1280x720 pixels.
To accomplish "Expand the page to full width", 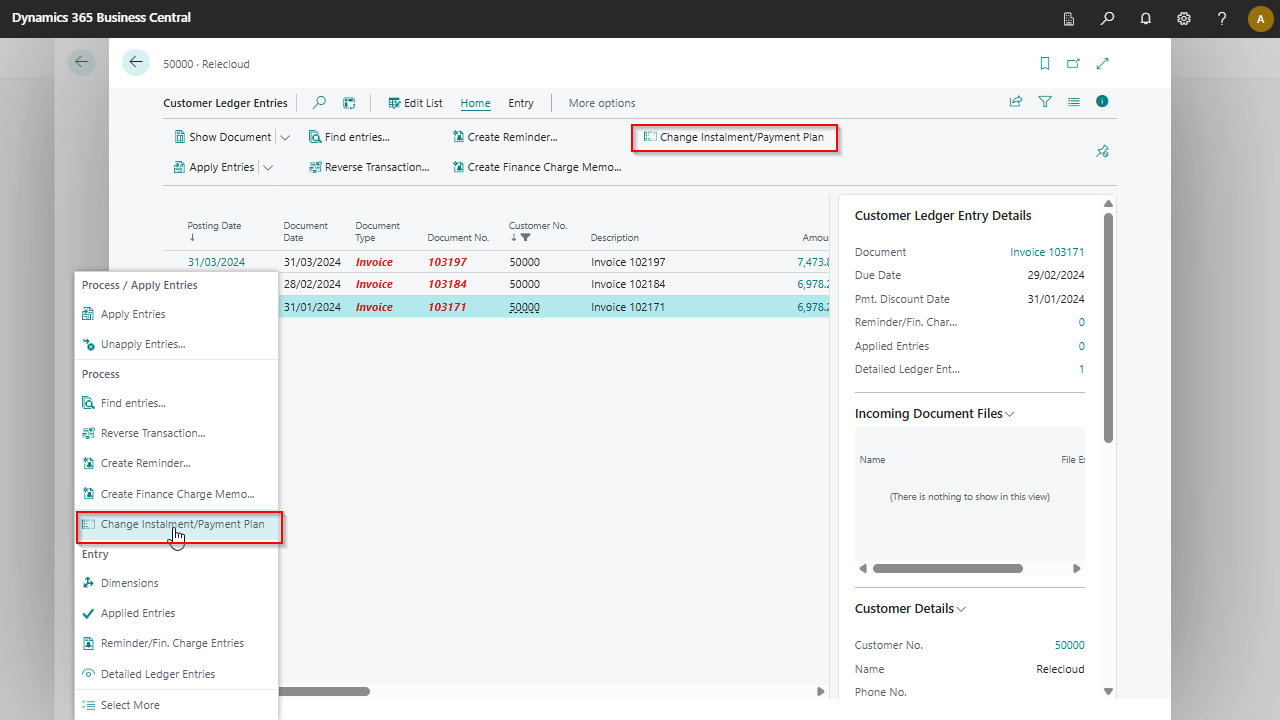I will pyautogui.click(x=1103, y=63).
